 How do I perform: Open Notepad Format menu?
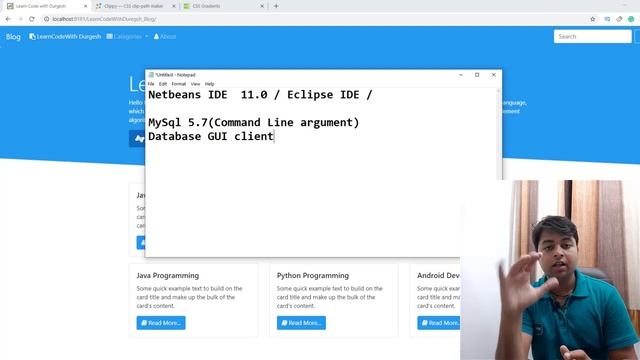coord(178,84)
